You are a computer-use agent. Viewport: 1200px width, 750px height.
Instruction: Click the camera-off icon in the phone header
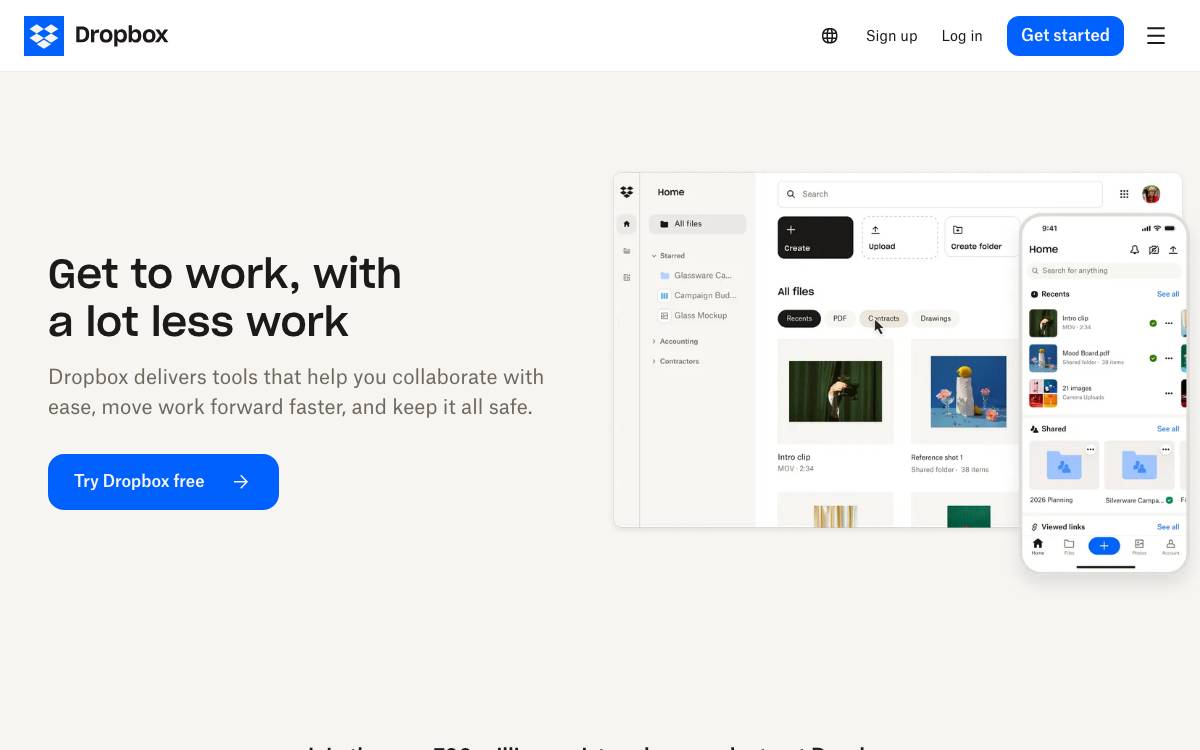[x=1154, y=250]
